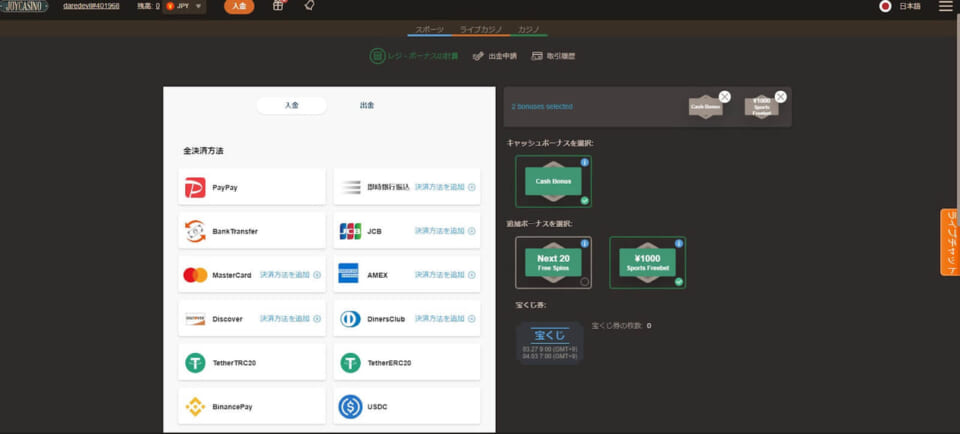Click the instant bank transfer stripes icon
Screen dimensions: 960x434
pos(351,187)
